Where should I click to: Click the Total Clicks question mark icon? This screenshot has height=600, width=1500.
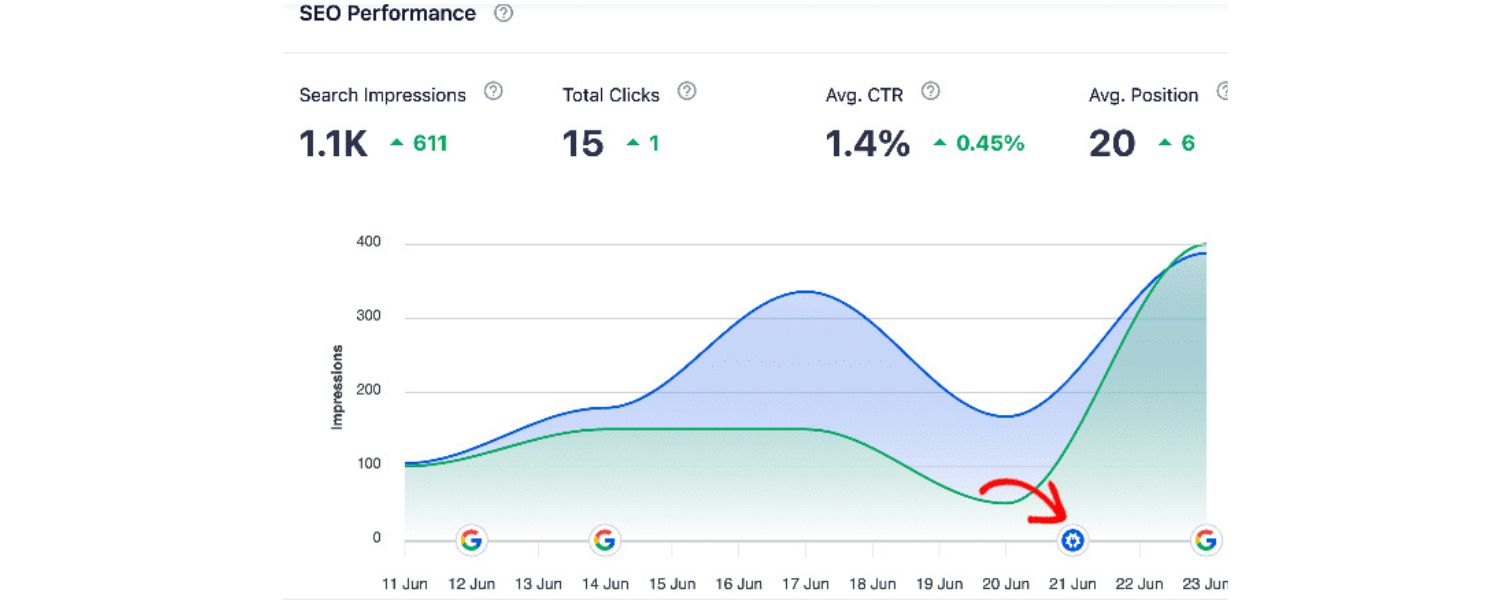pyautogui.click(x=686, y=90)
